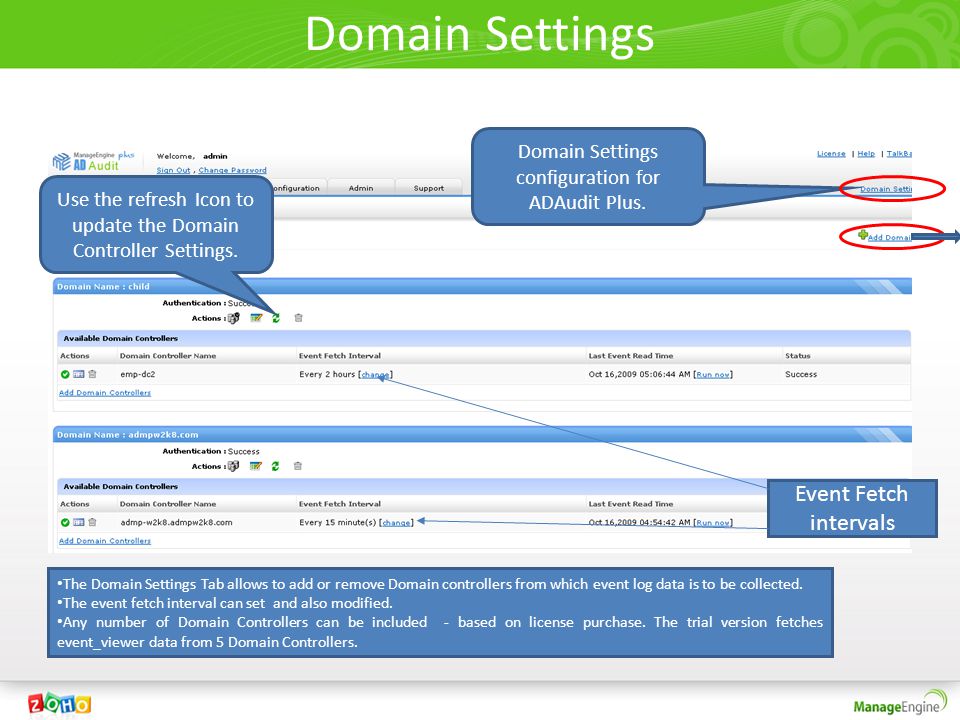Viewport: 960px width, 720px height.
Task: Click the 'emp-dc2' controller name
Action: 138,374
